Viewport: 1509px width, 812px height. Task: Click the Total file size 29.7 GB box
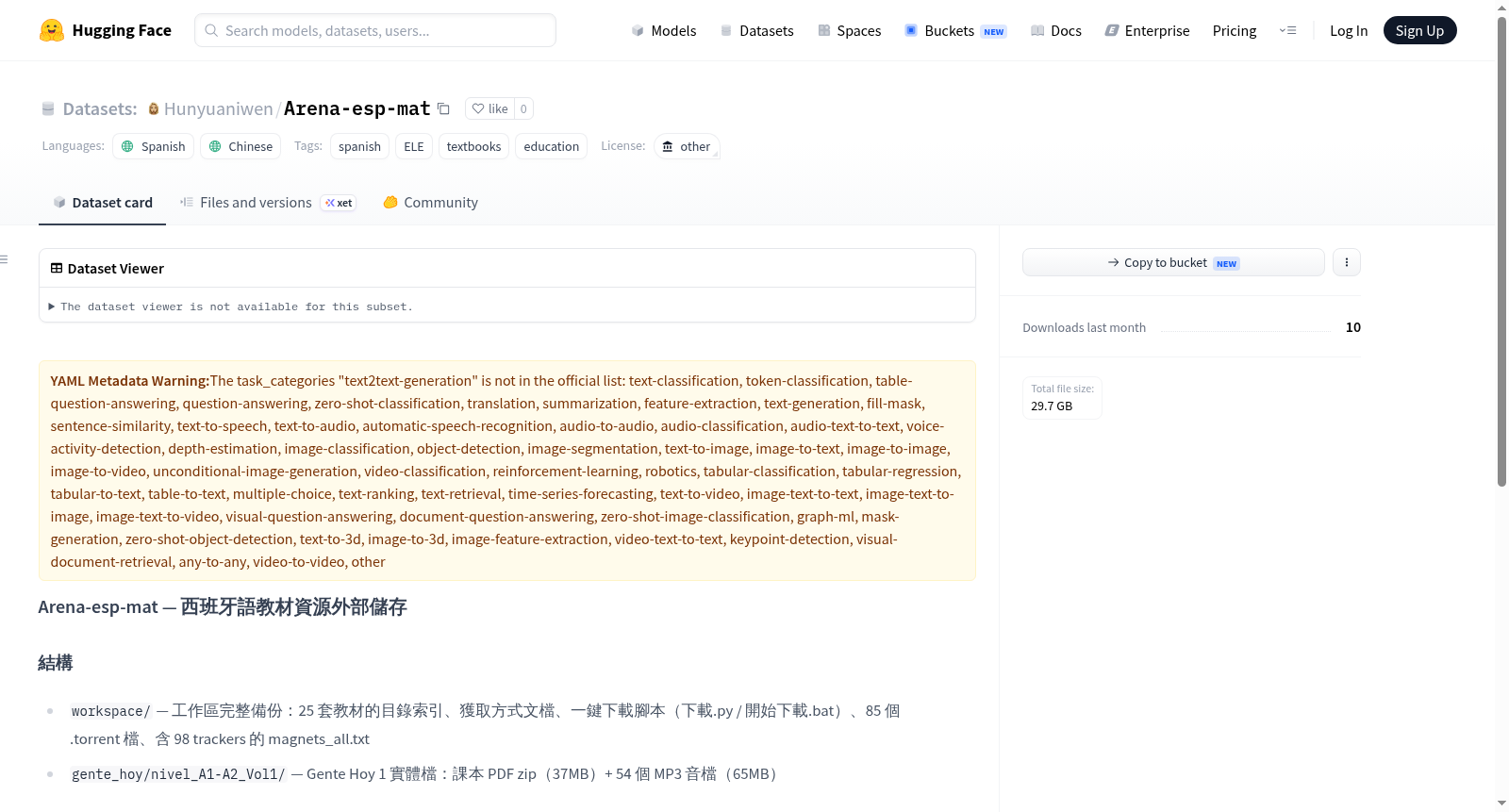click(x=1063, y=397)
